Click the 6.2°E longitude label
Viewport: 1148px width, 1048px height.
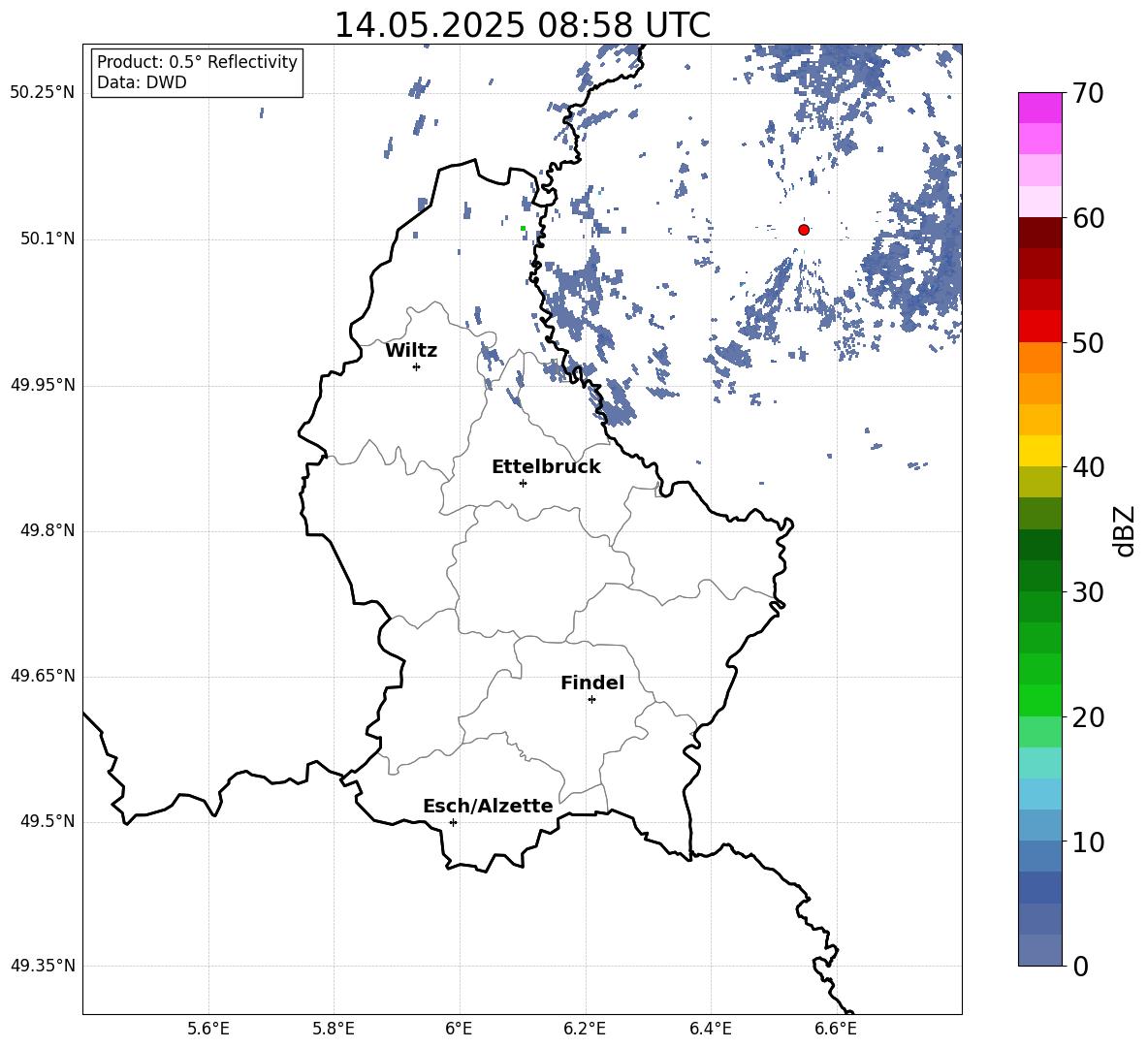[585, 1029]
